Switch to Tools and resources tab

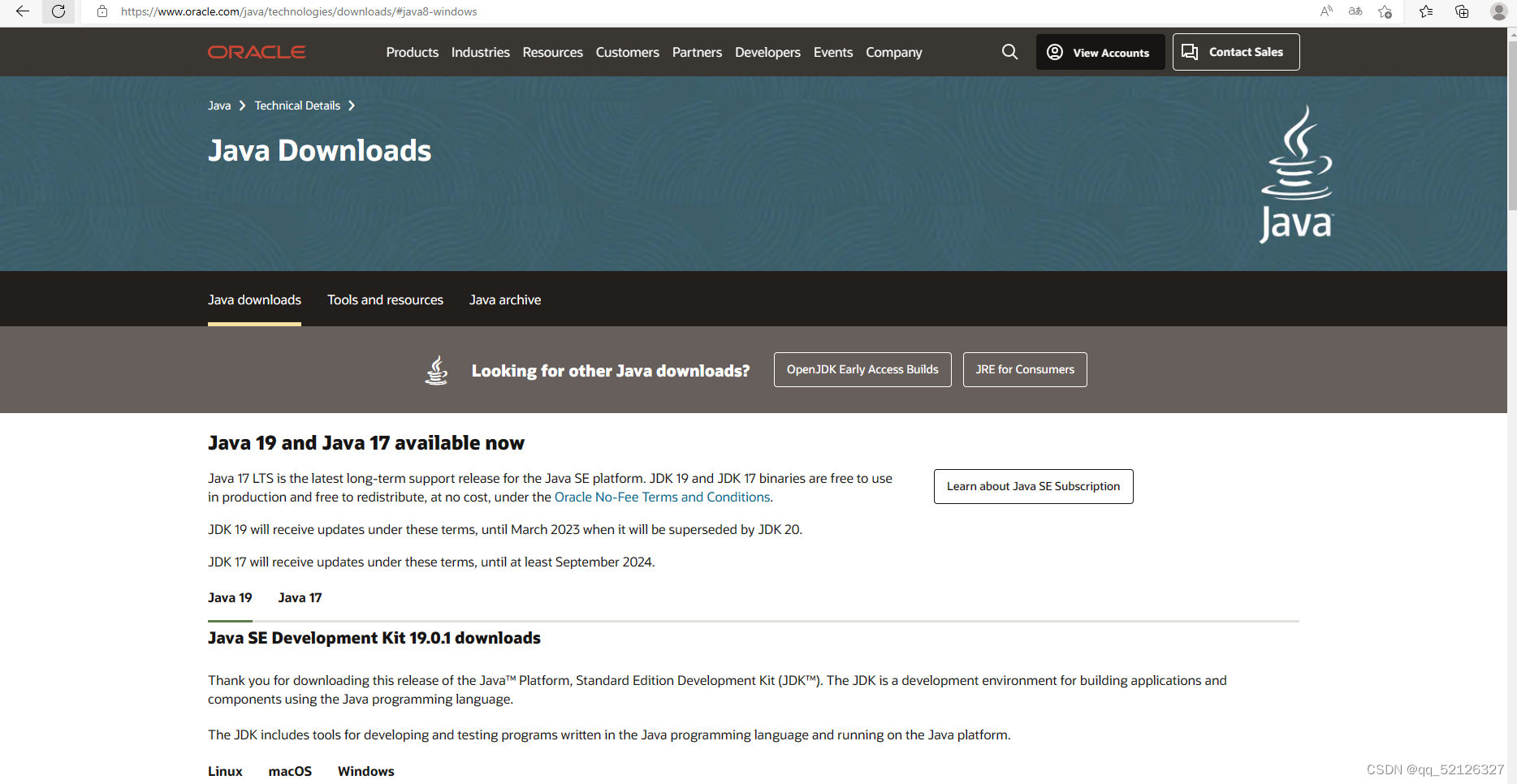coord(385,299)
